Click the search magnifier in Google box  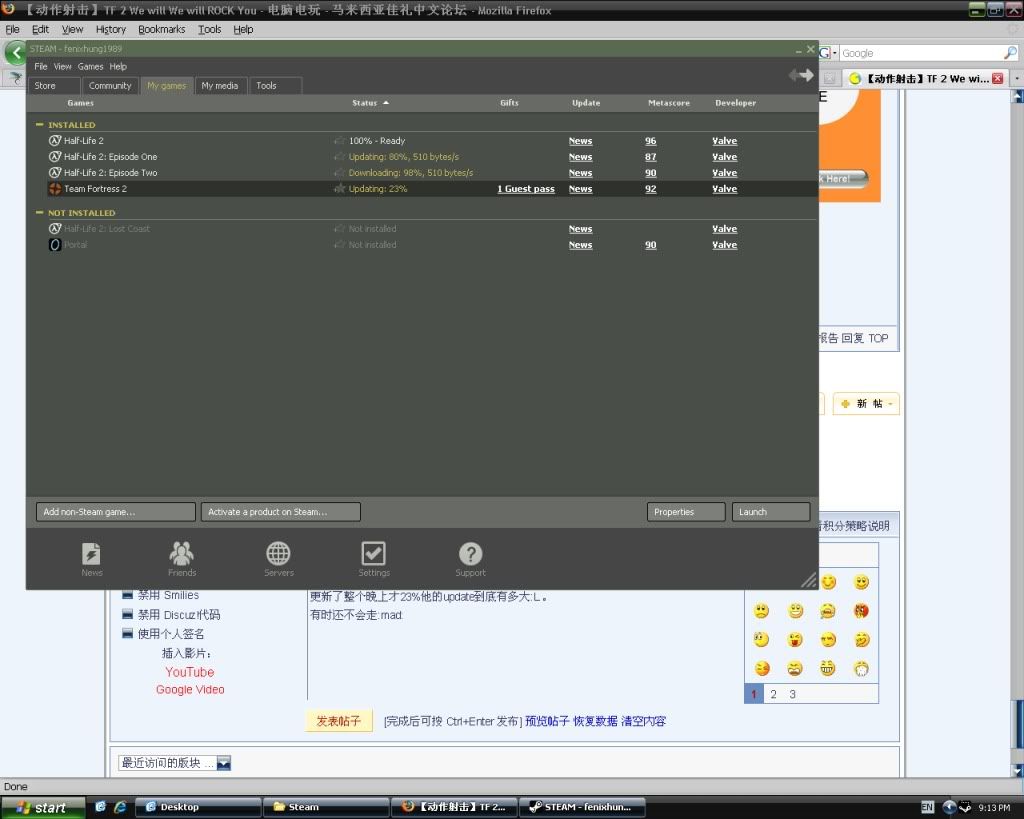(1010, 53)
